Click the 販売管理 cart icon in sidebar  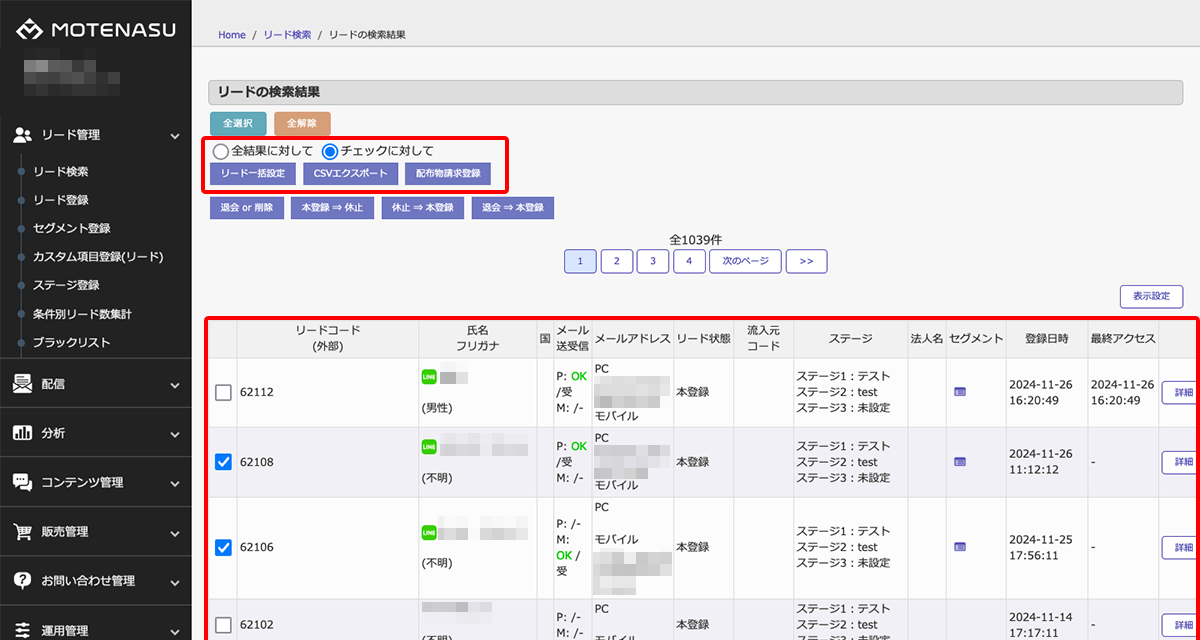[22, 531]
